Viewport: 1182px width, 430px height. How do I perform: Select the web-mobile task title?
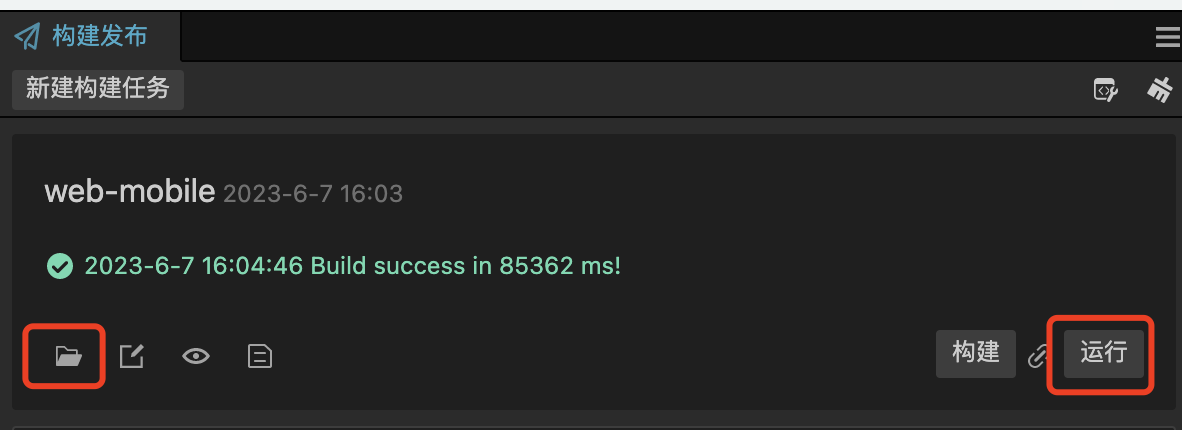(130, 191)
